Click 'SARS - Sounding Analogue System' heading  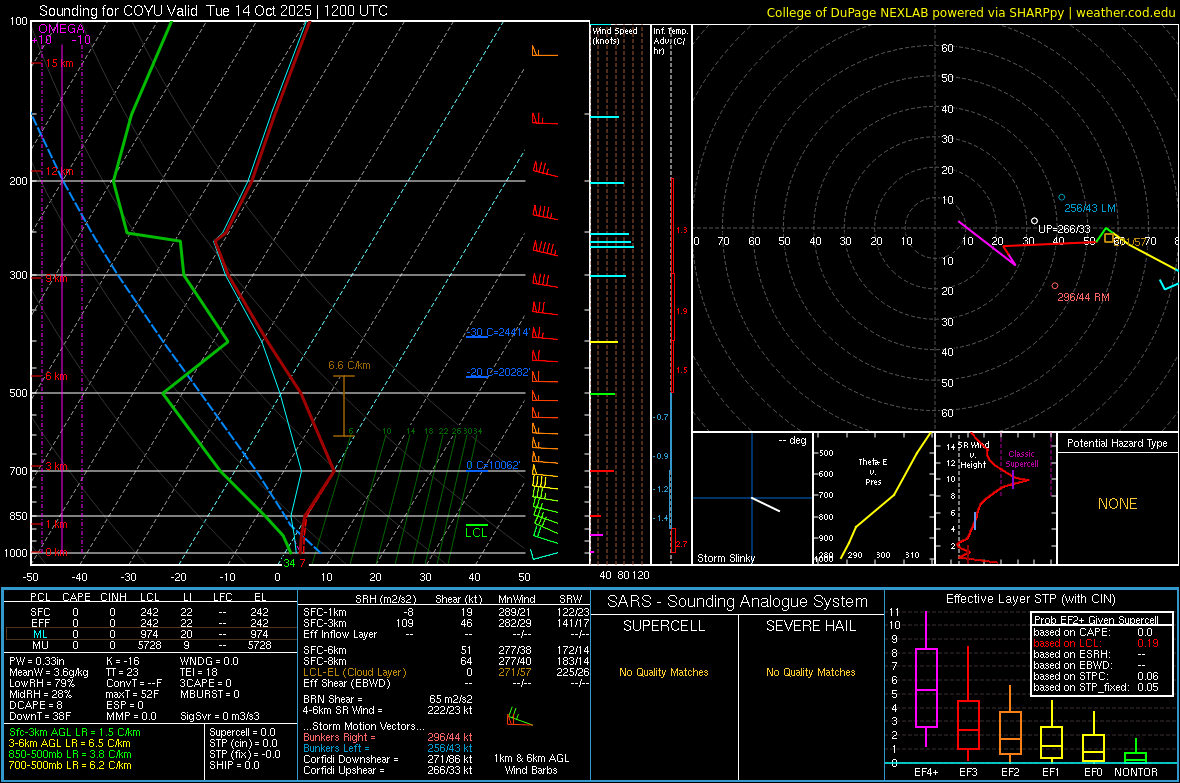pos(738,602)
